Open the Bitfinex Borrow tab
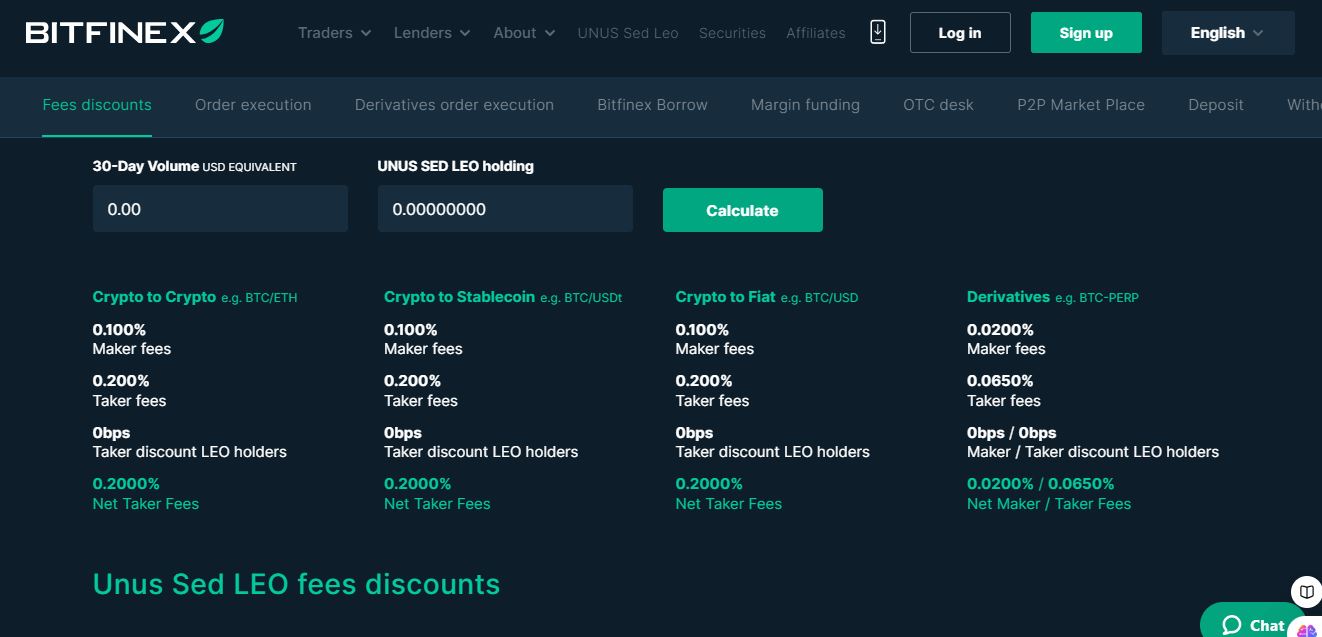This screenshot has height=637, width=1322. pos(652,105)
